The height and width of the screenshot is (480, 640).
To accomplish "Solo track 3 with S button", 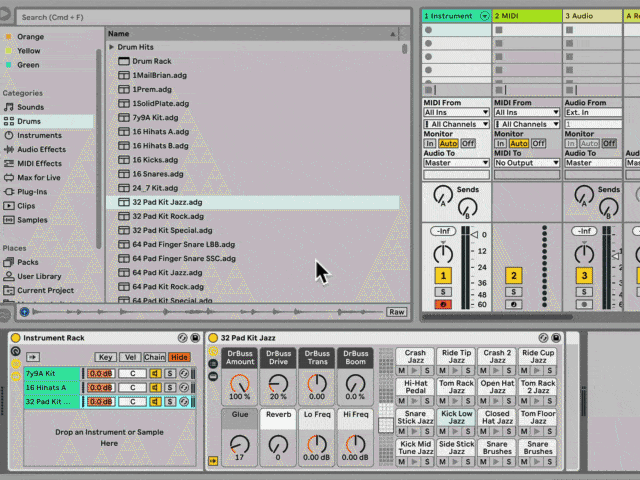I will pos(584,292).
